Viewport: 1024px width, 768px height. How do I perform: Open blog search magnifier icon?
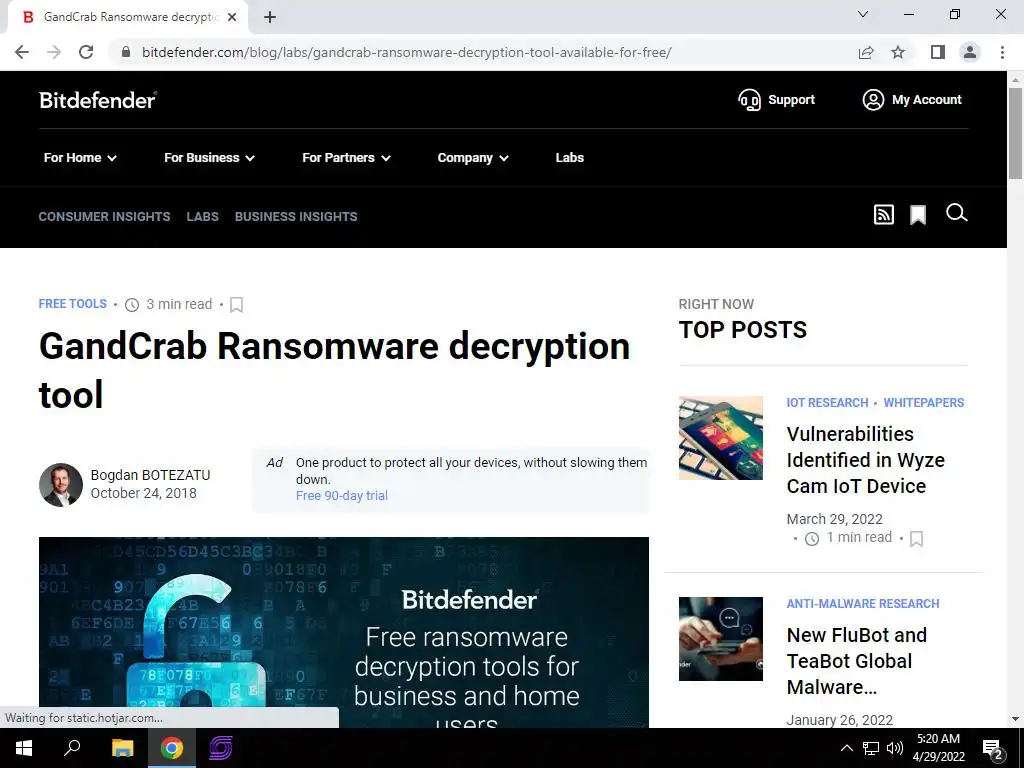(x=957, y=213)
